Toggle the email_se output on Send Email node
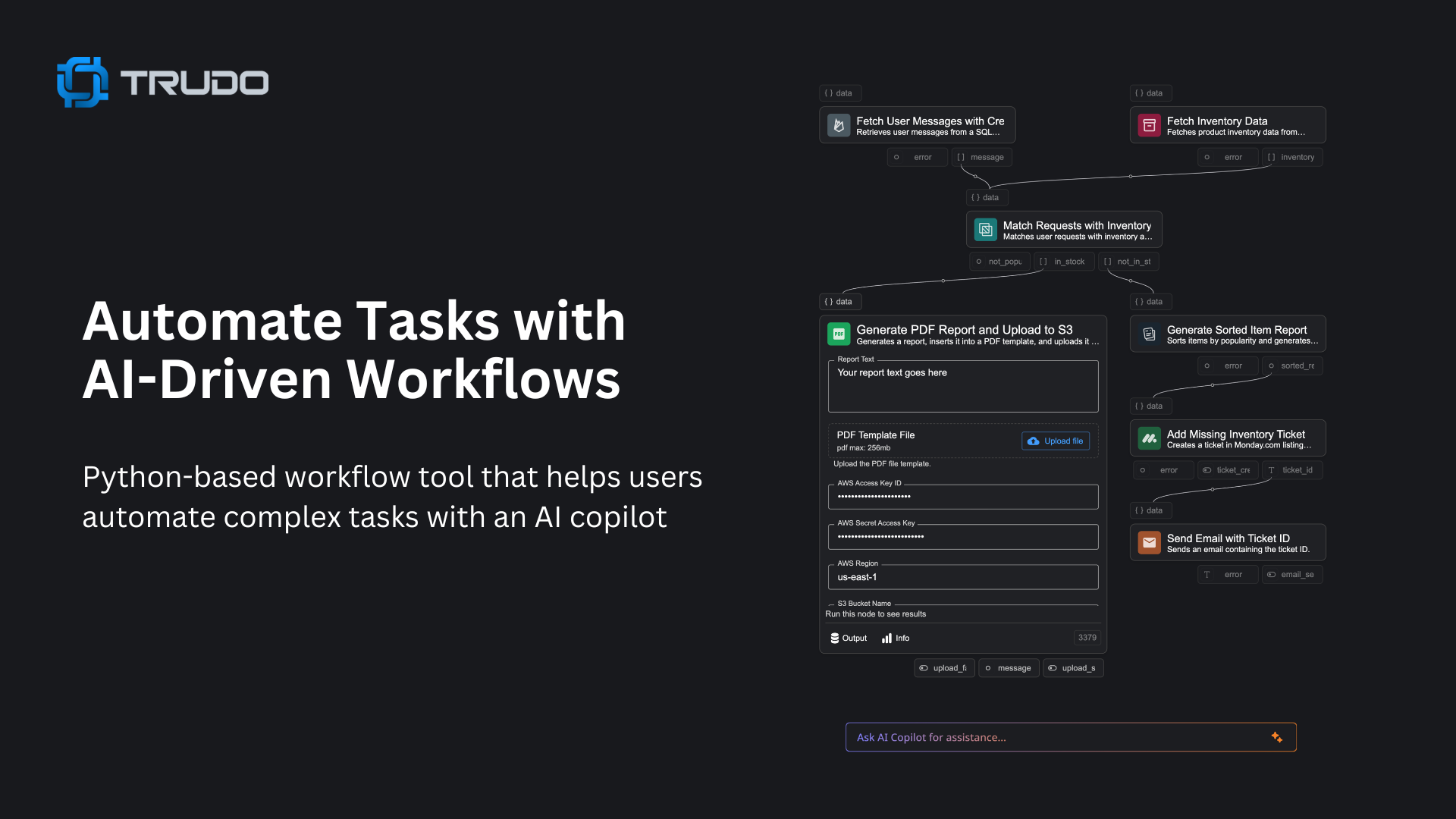The height and width of the screenshot is (819, 1456). (1292, 574)
